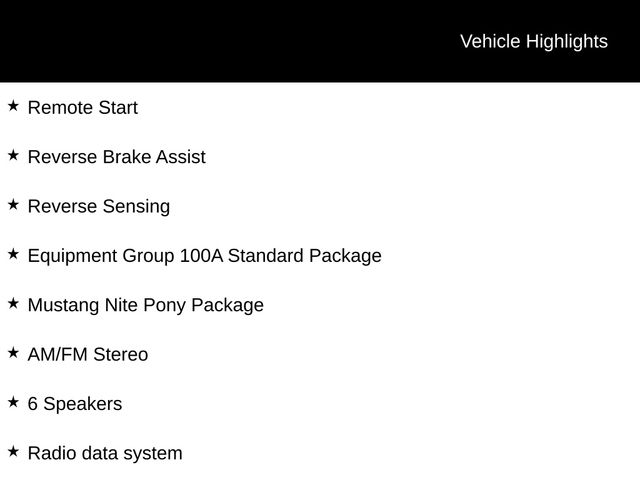The height and width of the screenshot is (480, 640).
Task: Select the star beside Mustang Nite Pony Package
Action: pos(13,303)
